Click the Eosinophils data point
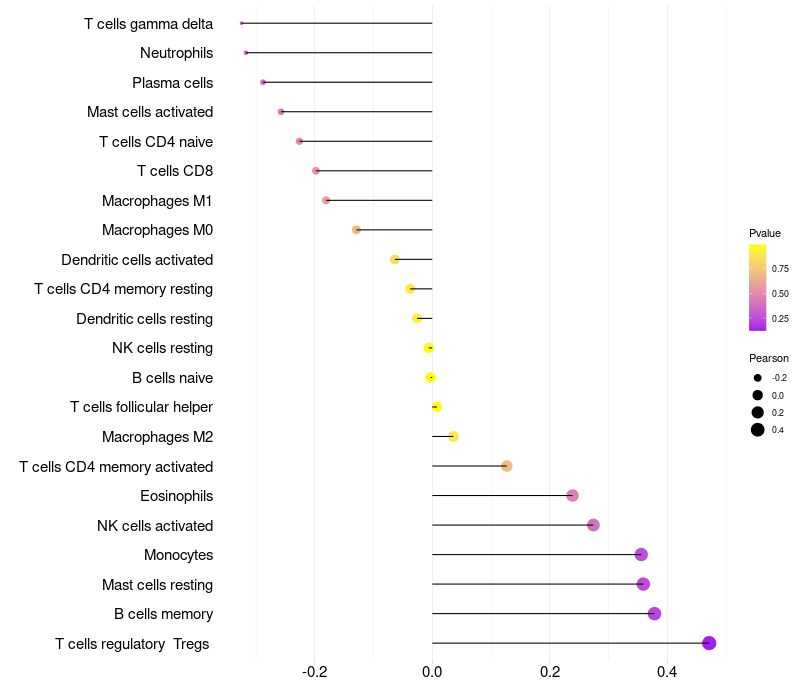The image size is (800, 700). (x=572, y=495)
